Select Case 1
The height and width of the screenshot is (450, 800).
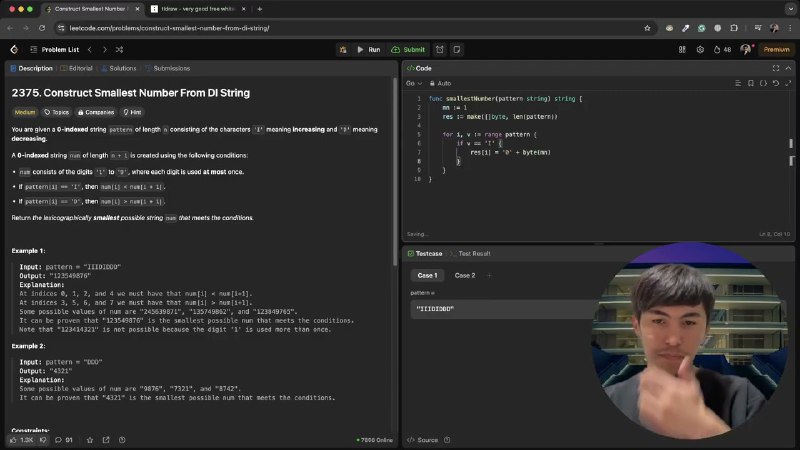(427, 276)
